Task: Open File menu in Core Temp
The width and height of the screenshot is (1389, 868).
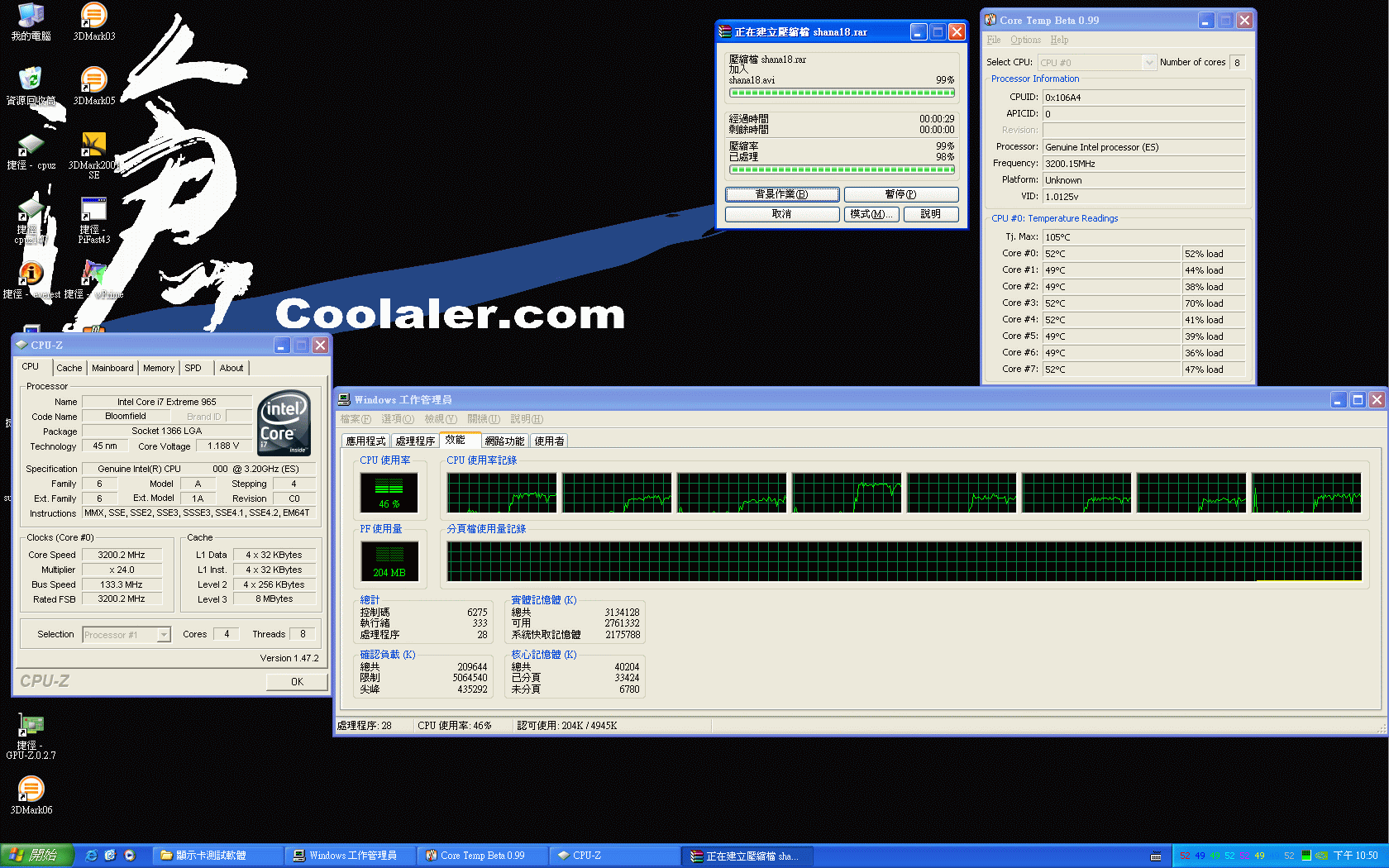Action: [993, 40]
